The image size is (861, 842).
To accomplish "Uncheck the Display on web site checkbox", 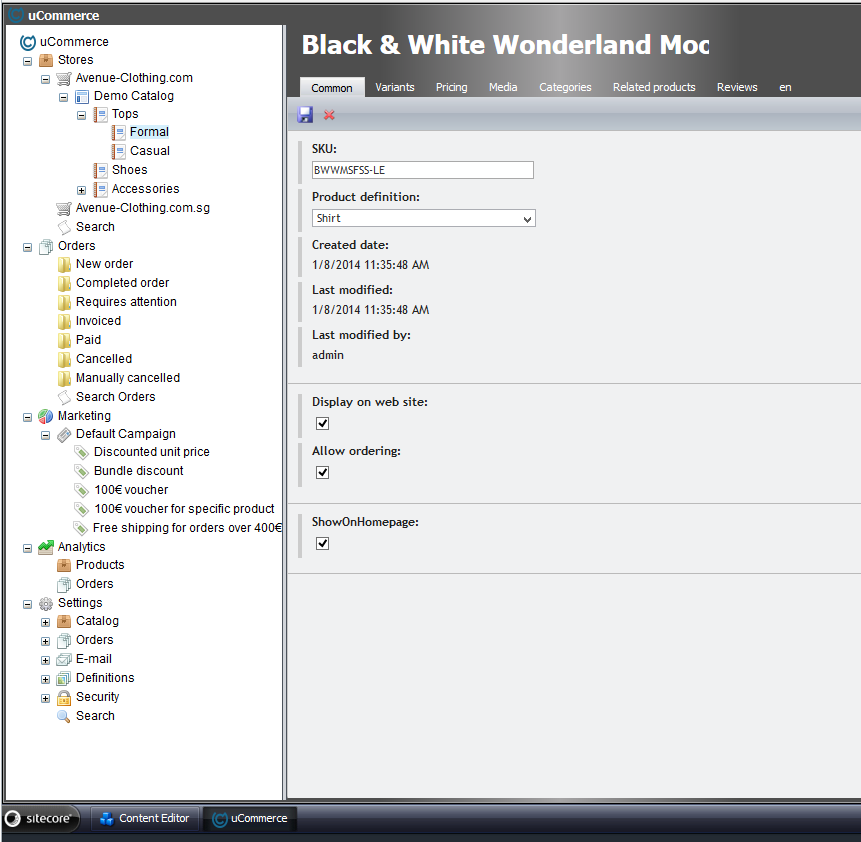I will coord(322,424).
